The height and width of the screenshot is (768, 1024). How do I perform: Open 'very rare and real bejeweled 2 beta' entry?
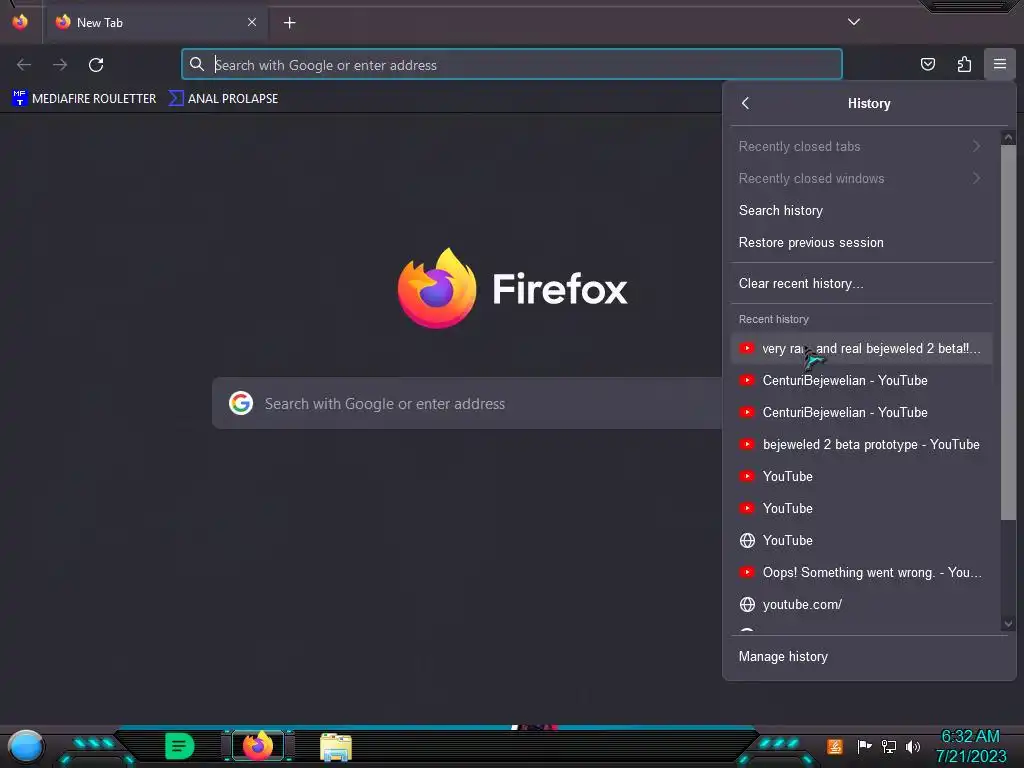click(x=861, y=348)
